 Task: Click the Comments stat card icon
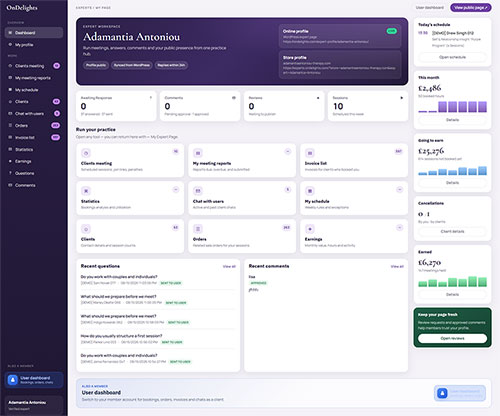pyautogui.click(x=234, y=98)
